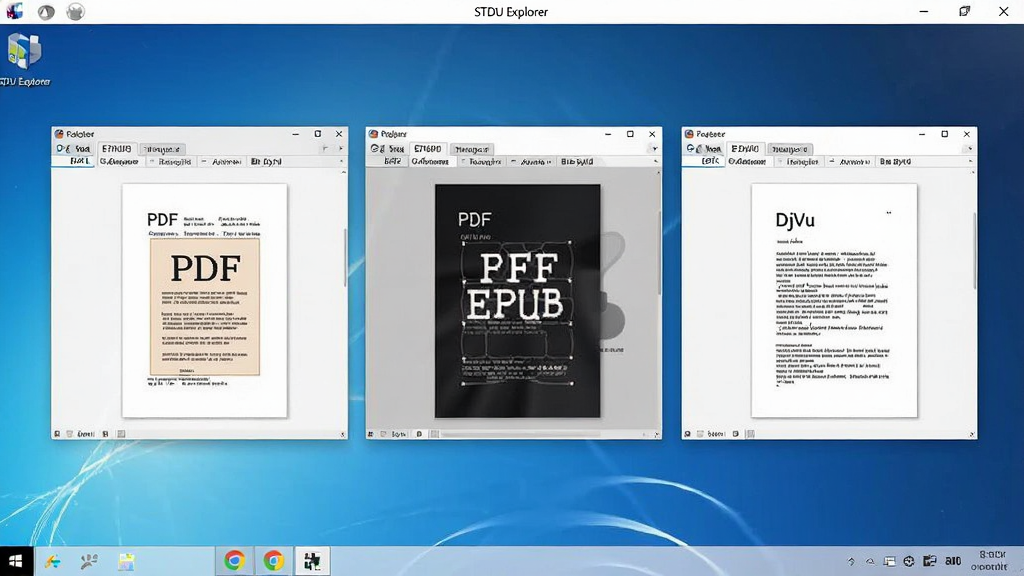Click the small play arrow in the left PDF window toolbar

click(340, 149)
